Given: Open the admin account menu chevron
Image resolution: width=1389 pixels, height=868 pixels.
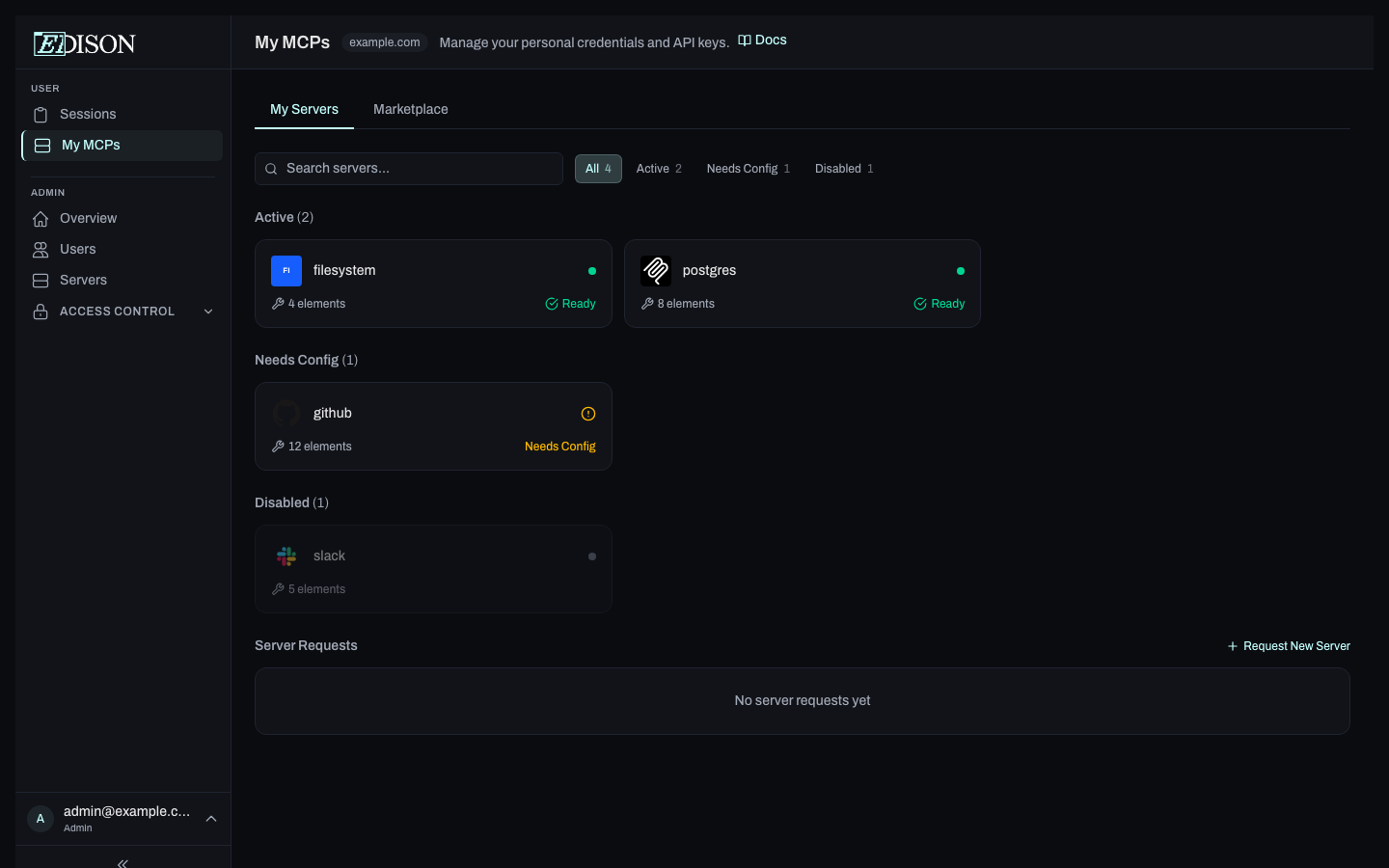Looking at the screenshot, I should pyautogui.click(x=211, y=819).
